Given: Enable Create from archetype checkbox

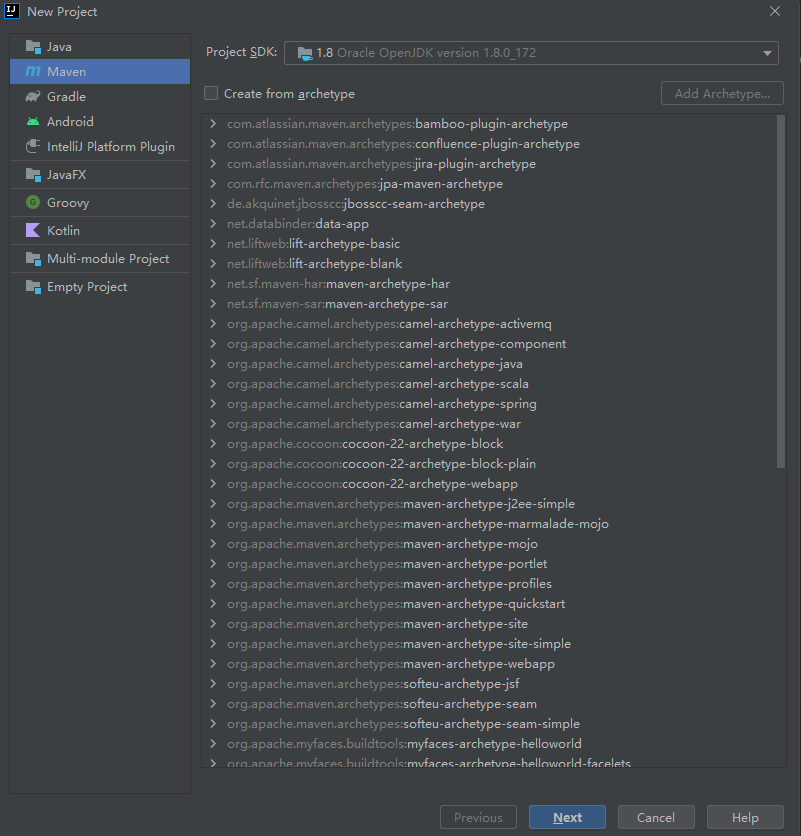Looking at the screenshot, I should click(211, 93).
